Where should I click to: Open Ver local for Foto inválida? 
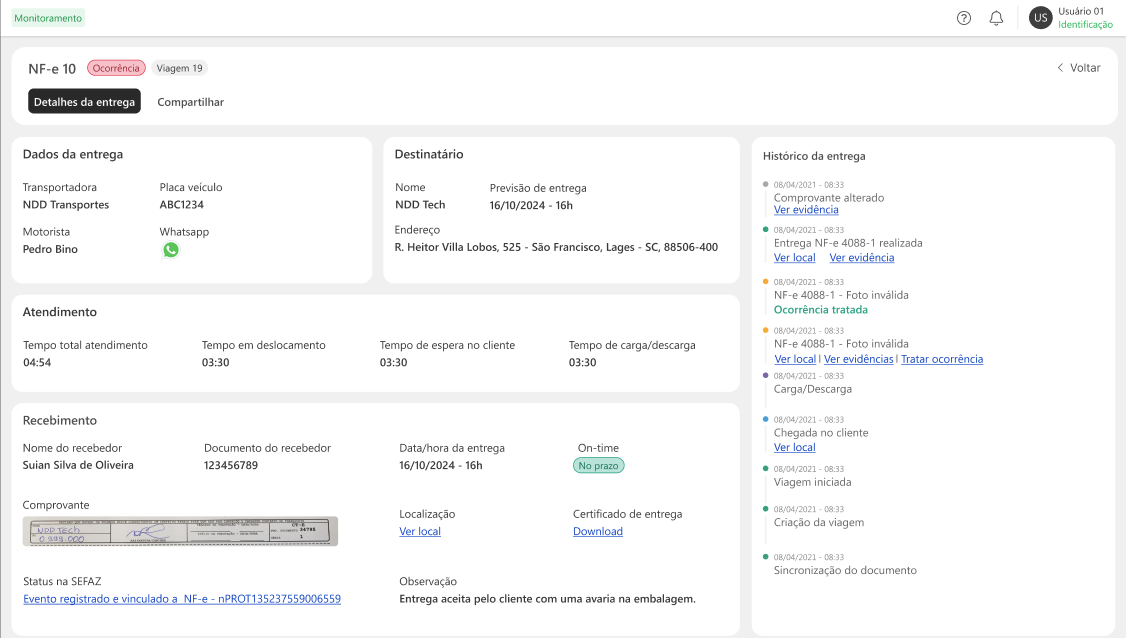(795, 359)
